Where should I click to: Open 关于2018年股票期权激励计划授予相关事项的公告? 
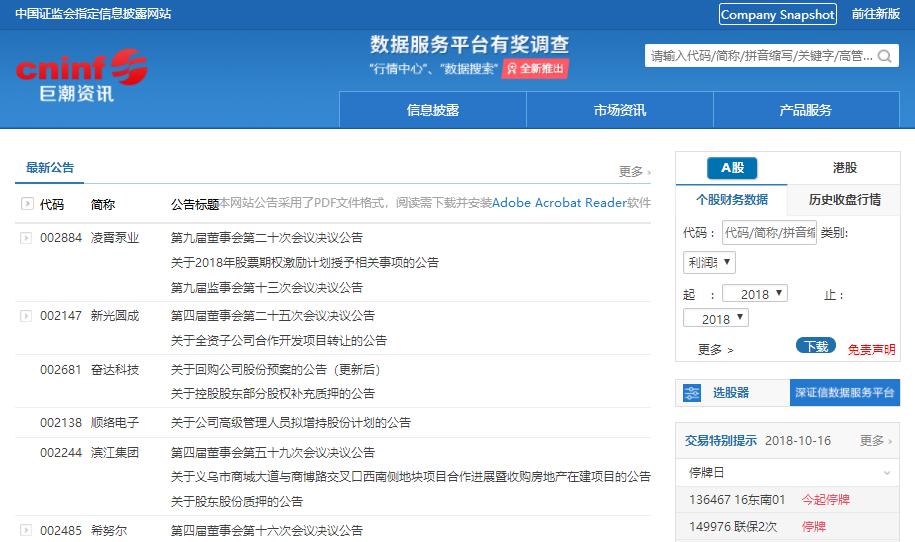click(x=305, y=263)
